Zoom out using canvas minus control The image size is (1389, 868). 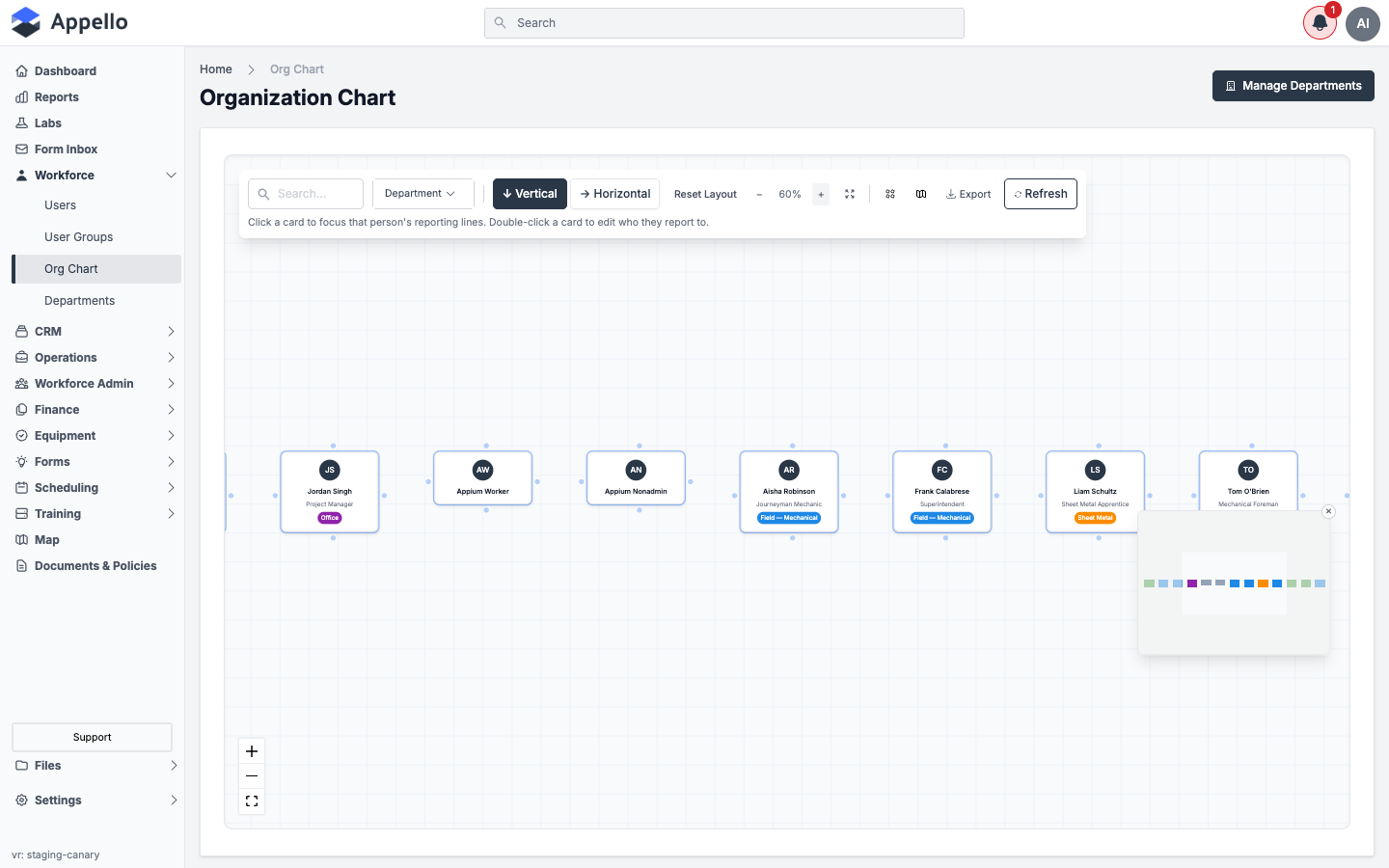(x=252, y=776)
